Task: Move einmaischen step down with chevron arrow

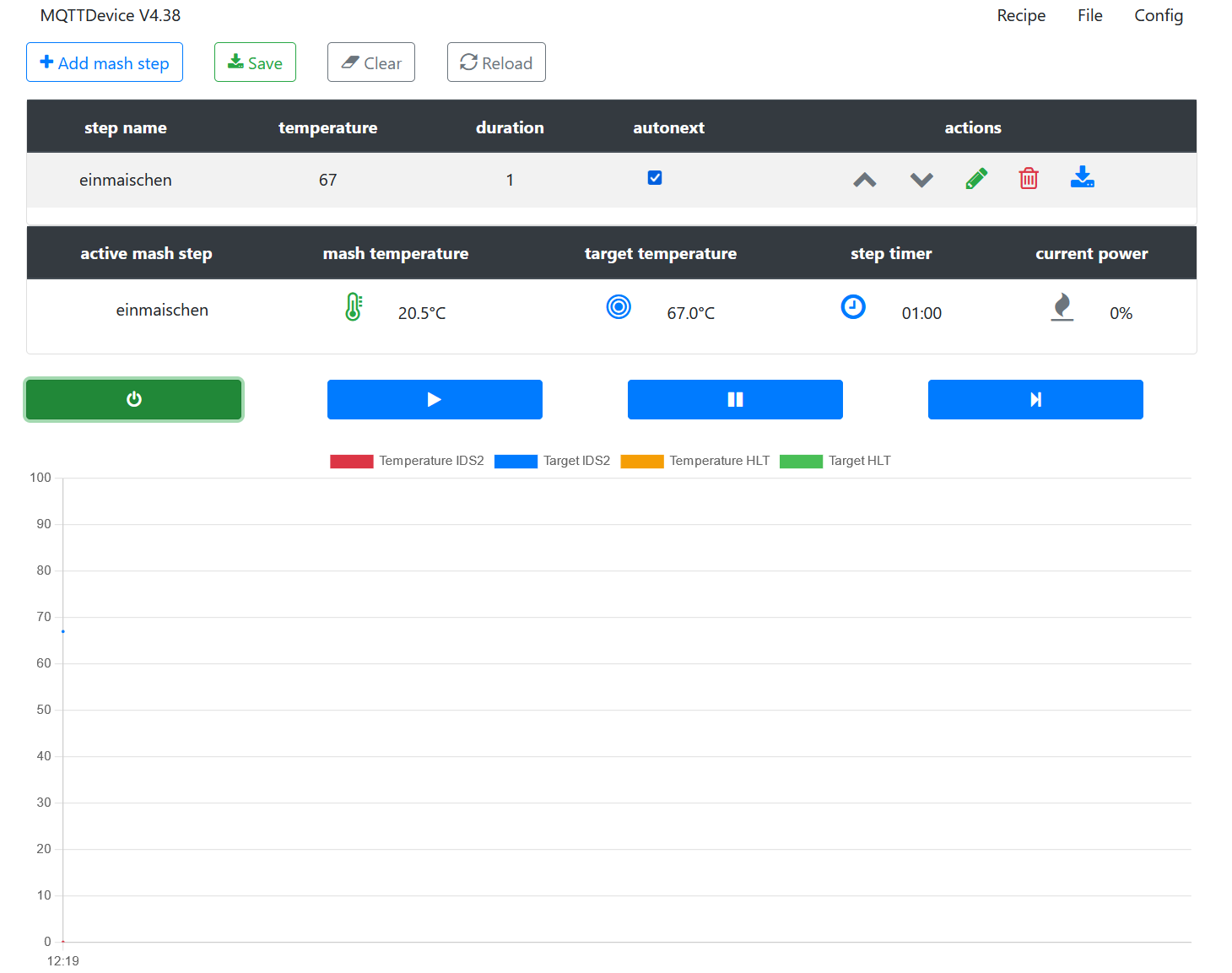Action: point(921,180)
